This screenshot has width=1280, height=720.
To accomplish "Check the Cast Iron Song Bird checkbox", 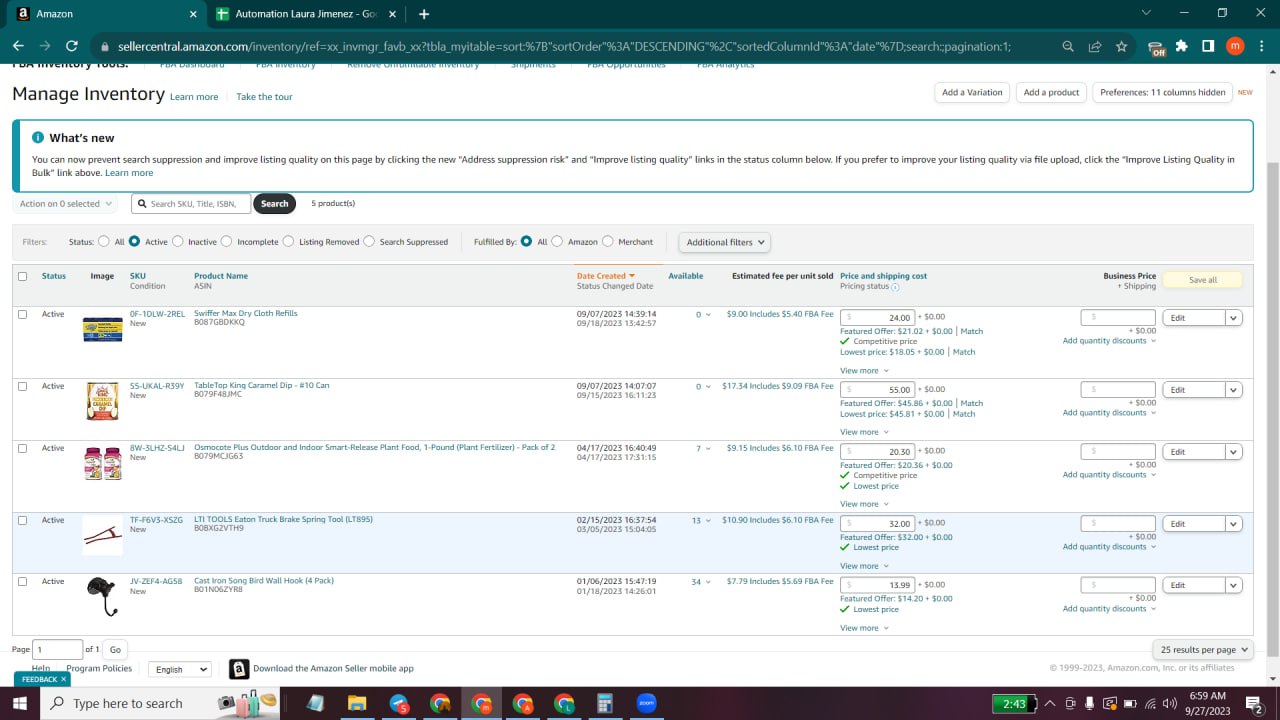I will pos(23,581).
